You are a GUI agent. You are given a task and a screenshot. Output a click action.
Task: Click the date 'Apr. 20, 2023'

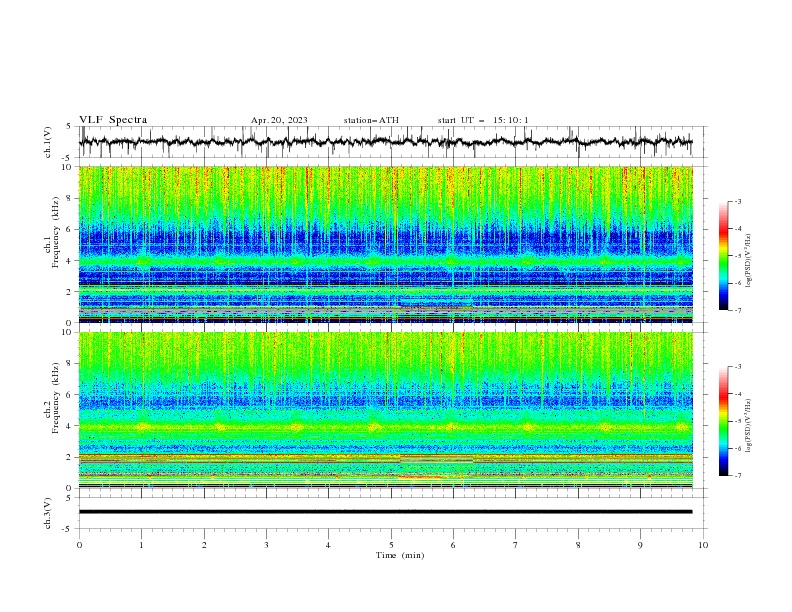click(x=279, y=120)
